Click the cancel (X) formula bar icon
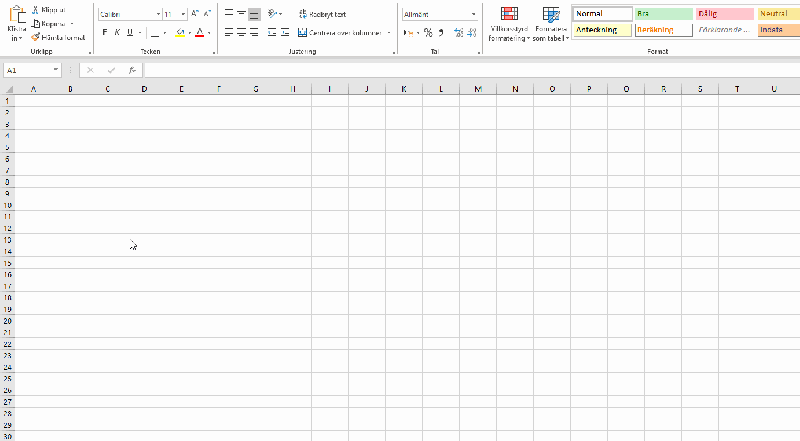 click(x=90, y=70)
